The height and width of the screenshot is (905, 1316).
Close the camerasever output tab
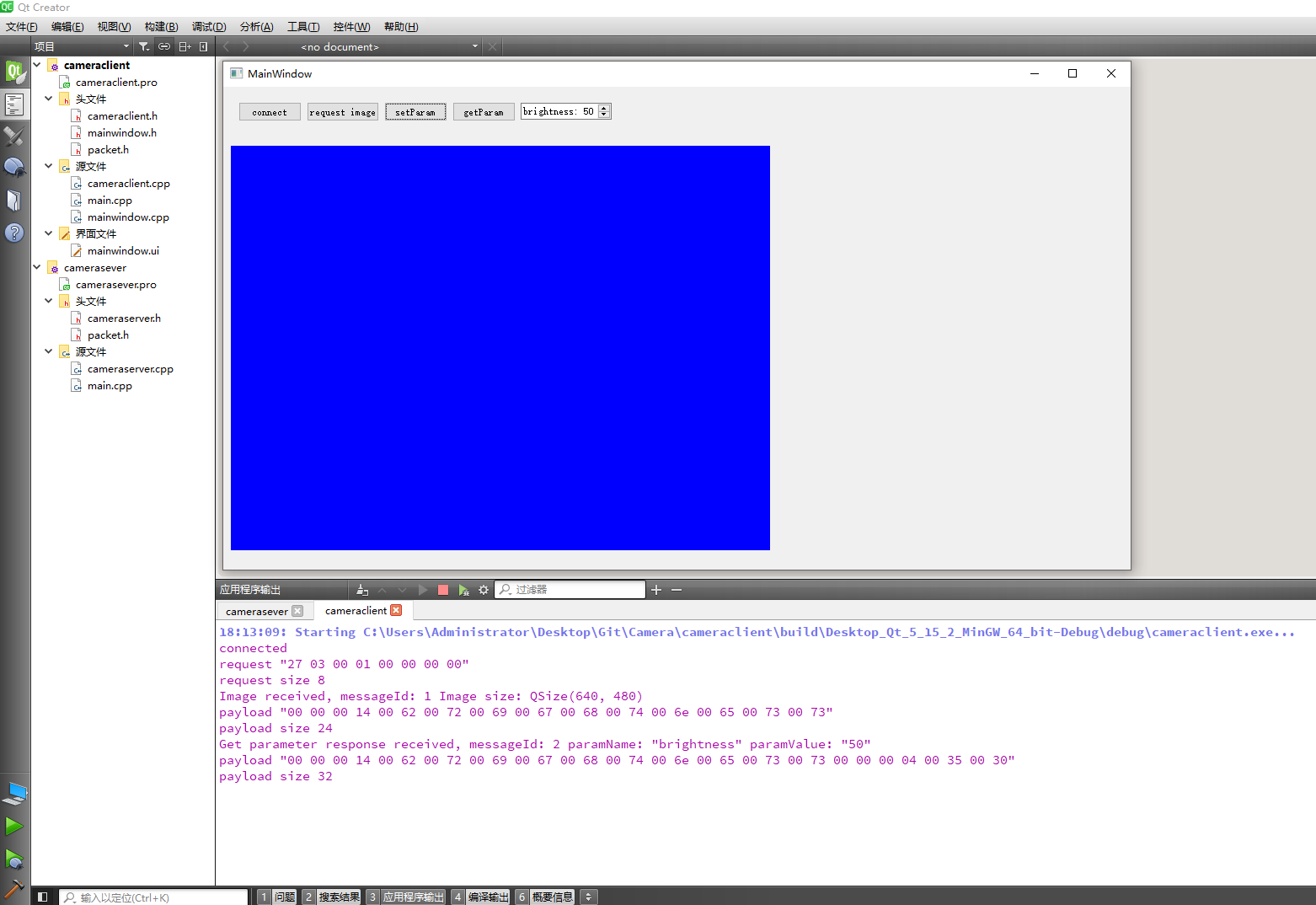pyautogui.click(x=297, y=611)
